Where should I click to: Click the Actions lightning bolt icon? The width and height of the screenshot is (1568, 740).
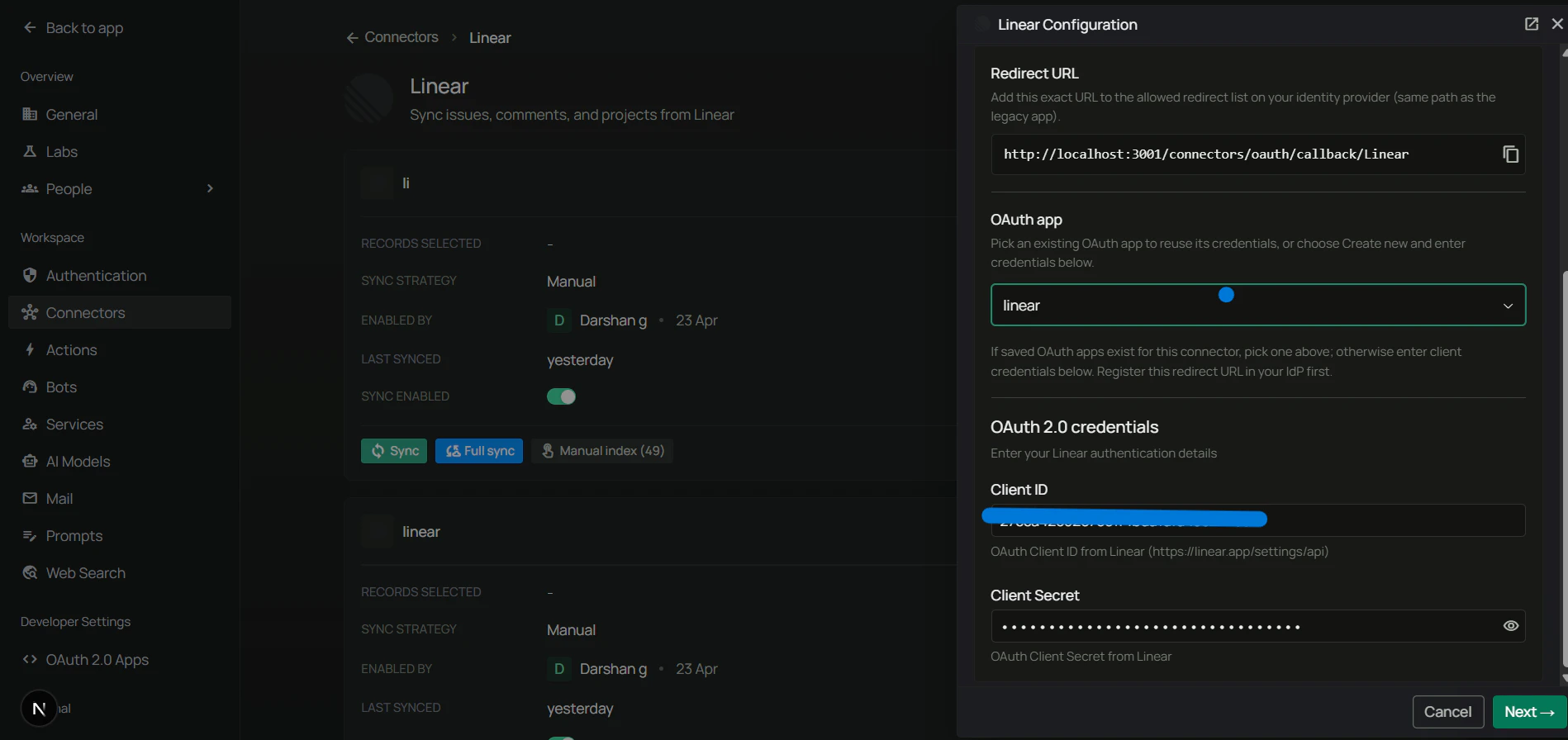click(30, 349)
